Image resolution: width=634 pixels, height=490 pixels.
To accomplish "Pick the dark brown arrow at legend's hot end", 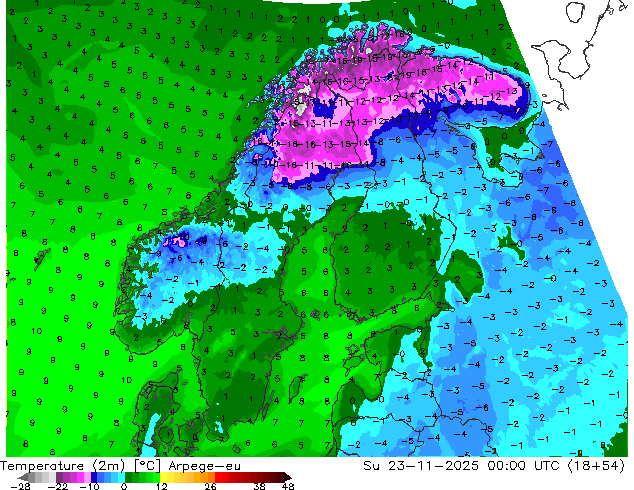I will click(288, 477).
